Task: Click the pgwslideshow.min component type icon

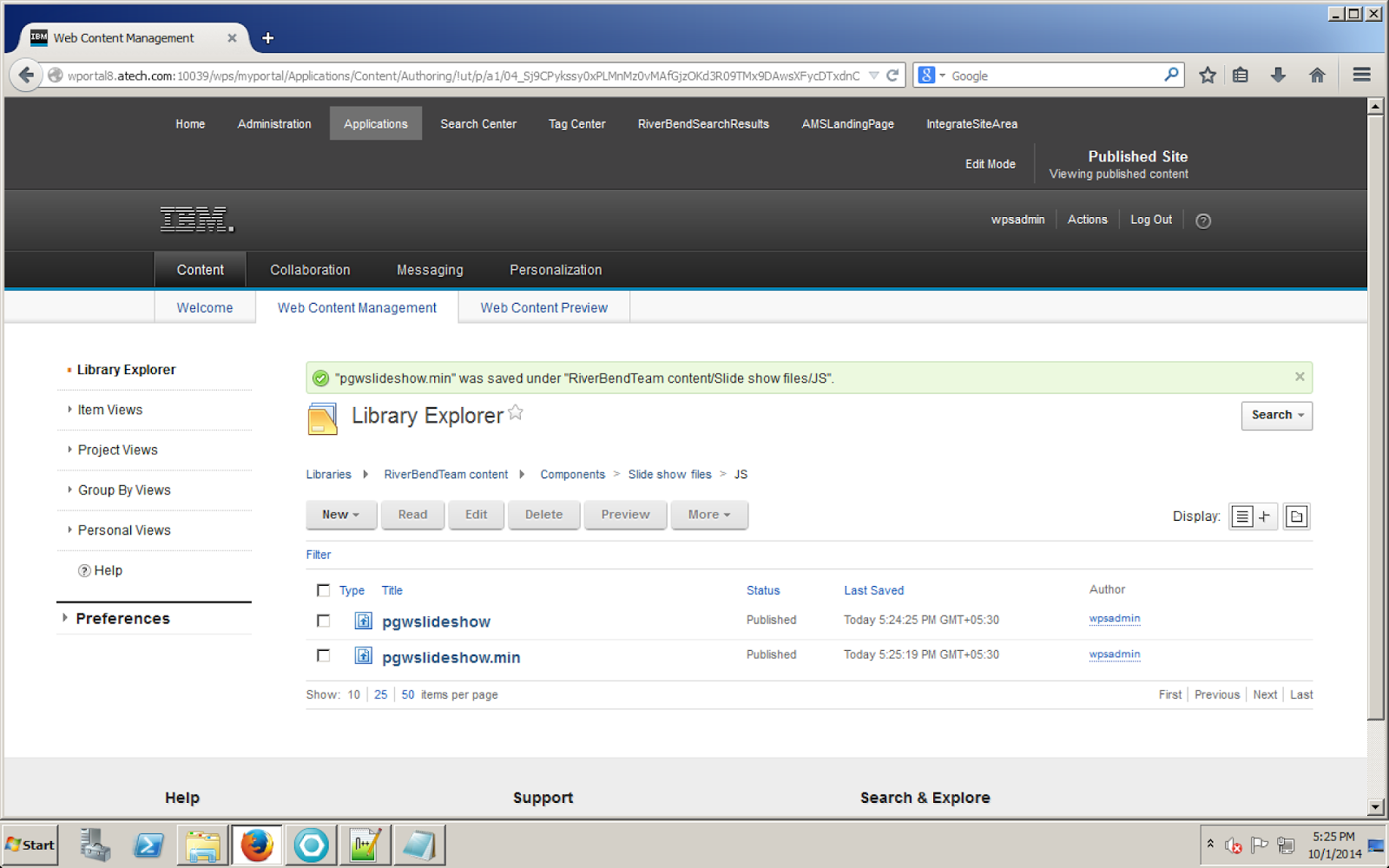Action: pyautogui.click(x=364, y=655)
